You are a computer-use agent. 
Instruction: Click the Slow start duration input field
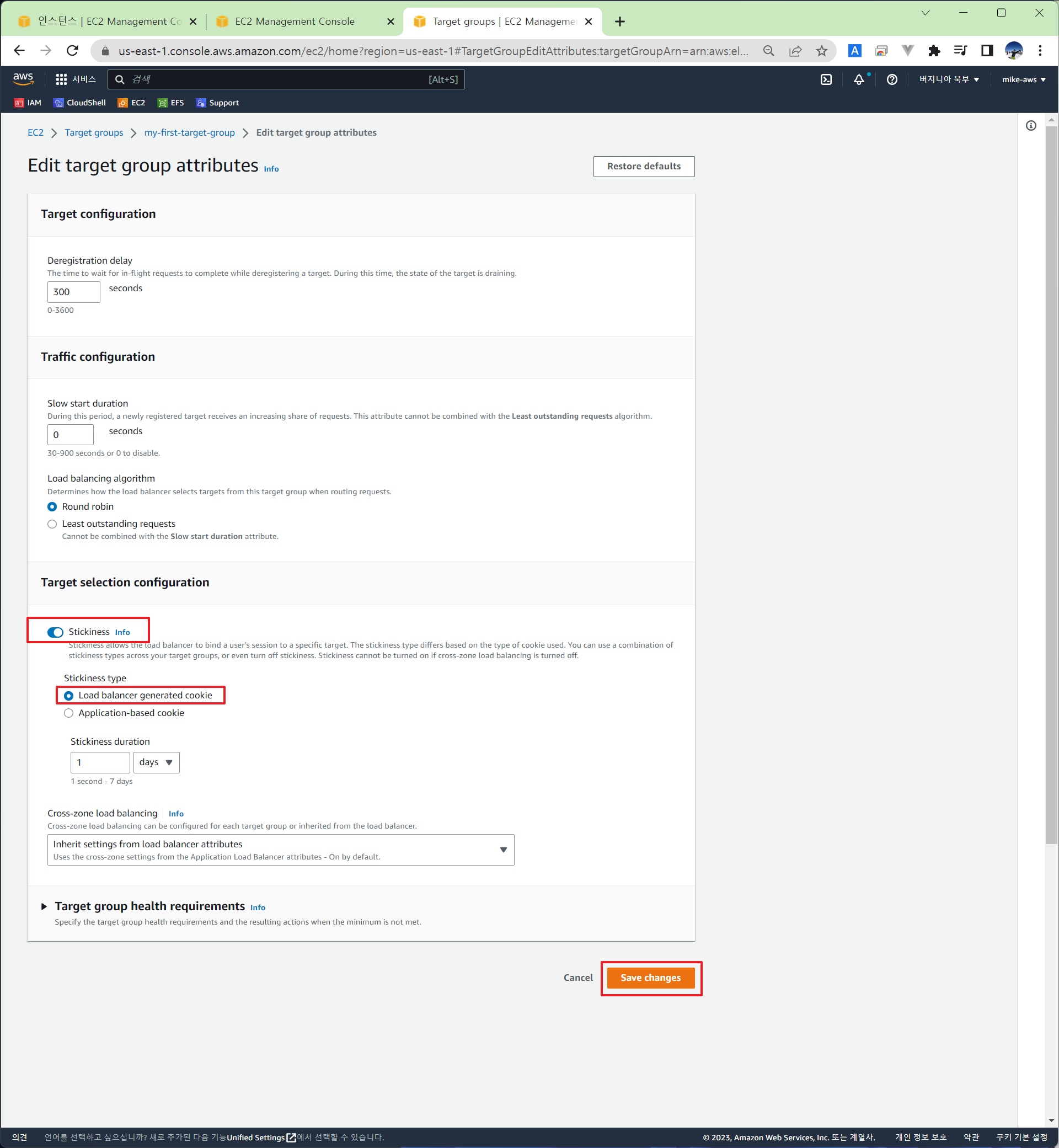point(71,435)
